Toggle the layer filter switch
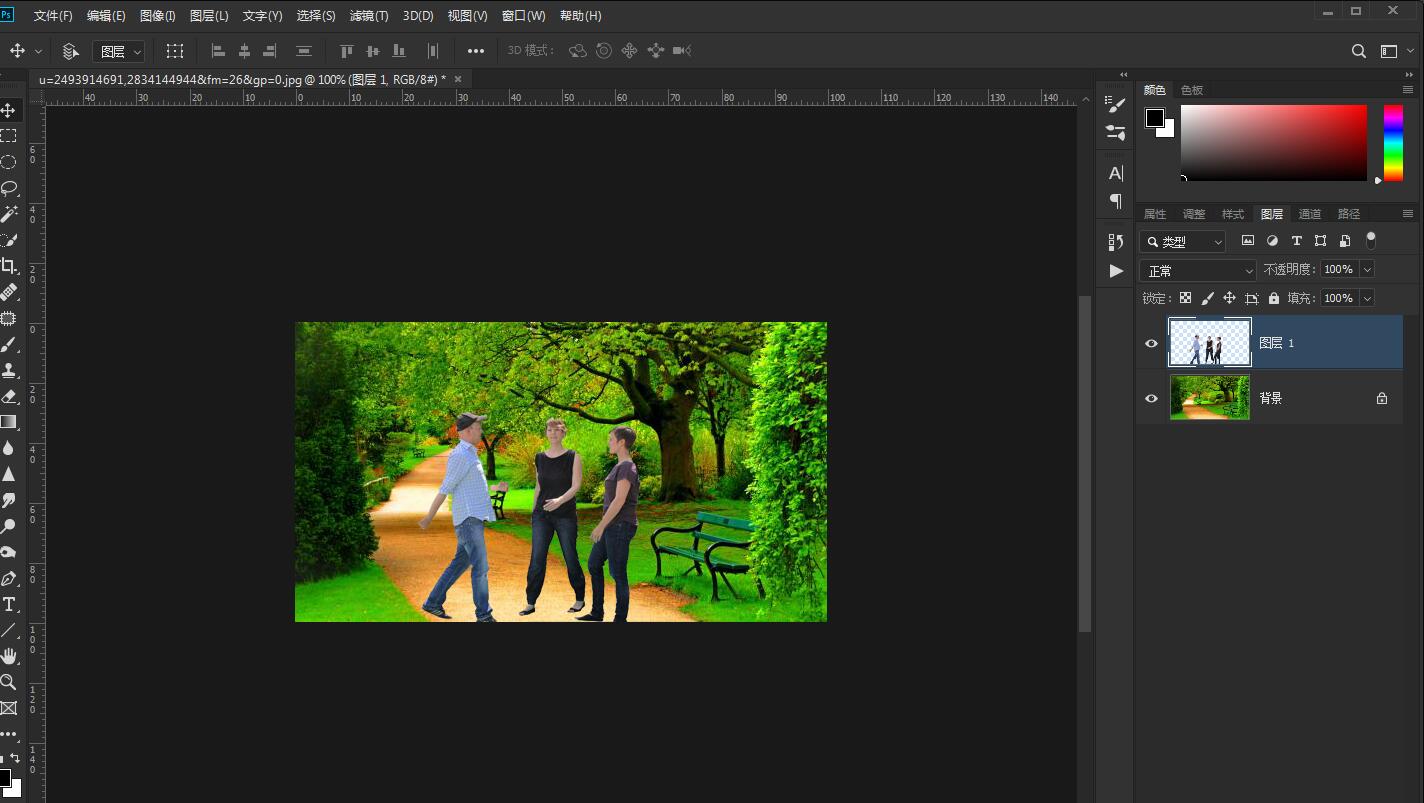This screenshot has height=803, width=1424. pos(1371,240)
